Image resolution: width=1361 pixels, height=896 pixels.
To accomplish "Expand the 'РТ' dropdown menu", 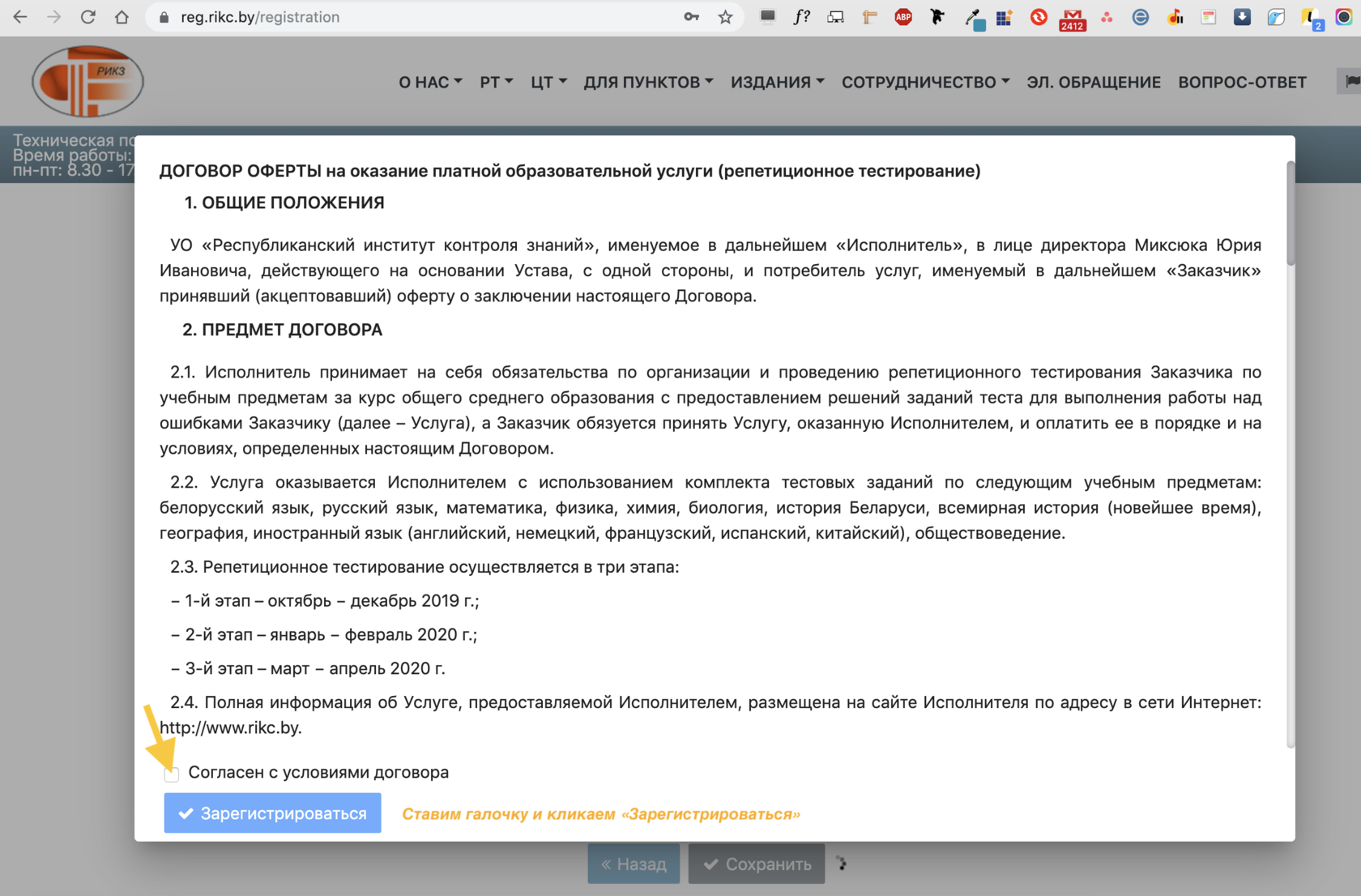I will [x=497, y=82].
